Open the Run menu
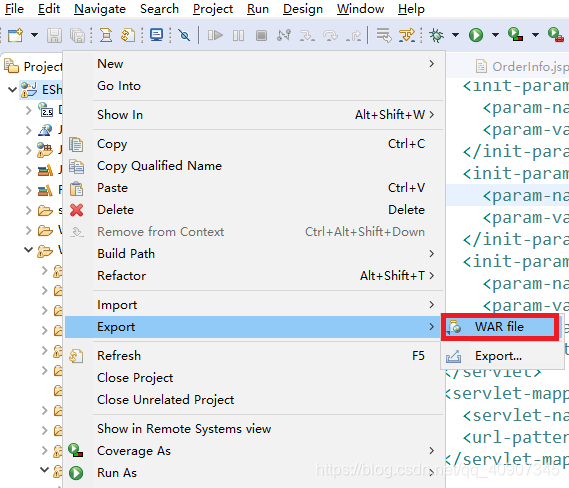The width and height of the screenshot is (569, 488). pos(258,9)
